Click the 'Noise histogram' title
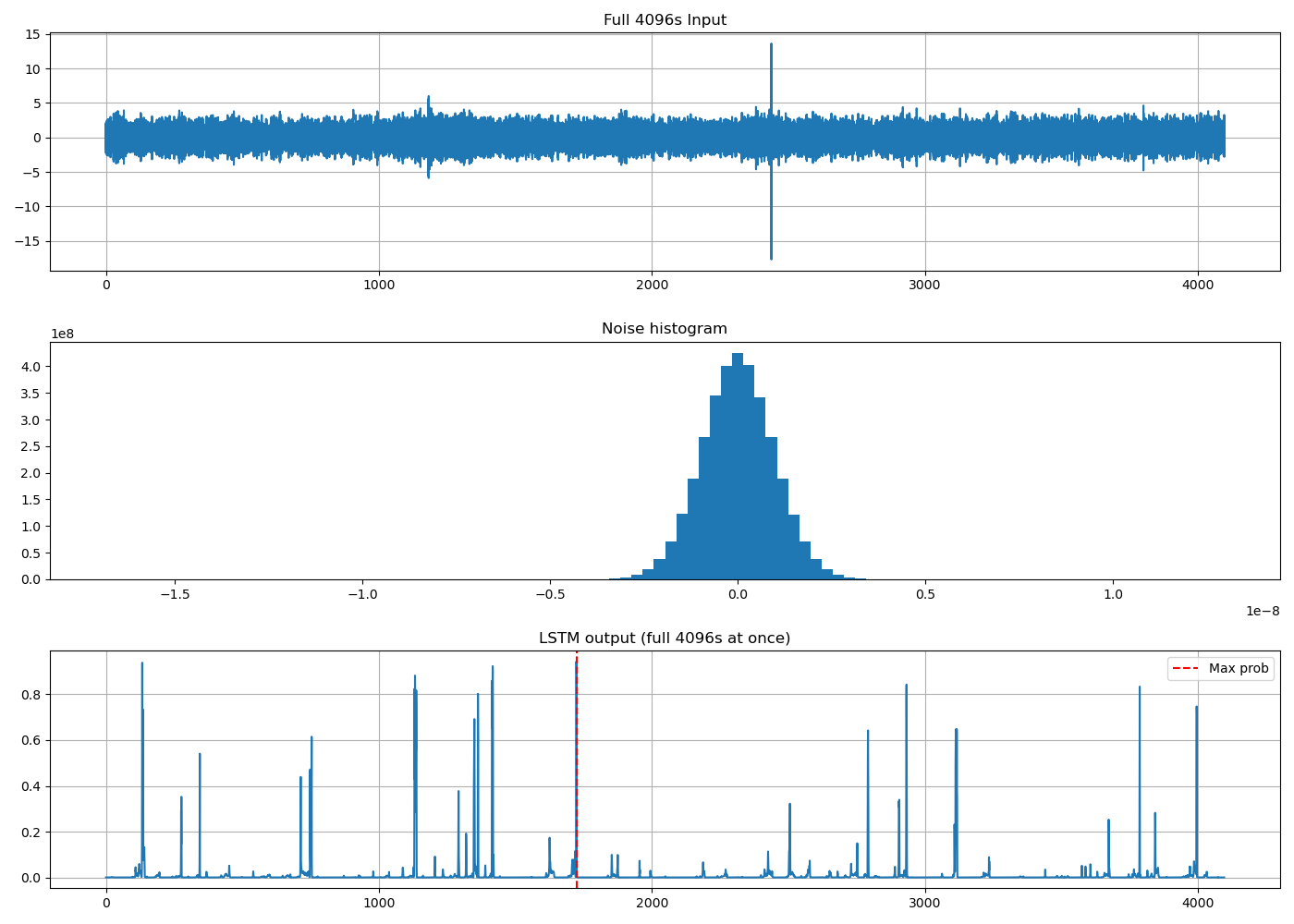 [665, 329]
